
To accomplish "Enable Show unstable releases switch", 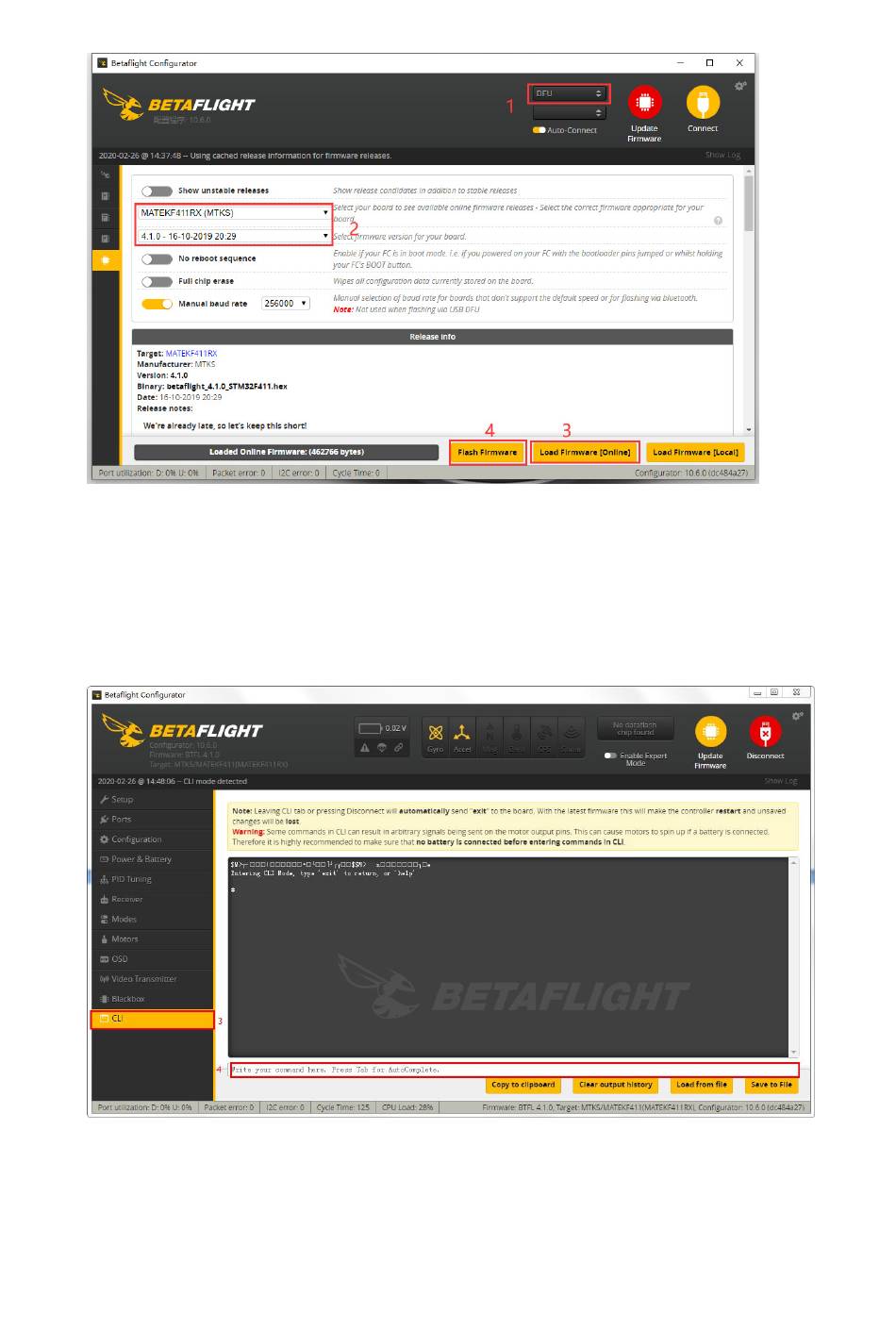I will tap(157, 191).
